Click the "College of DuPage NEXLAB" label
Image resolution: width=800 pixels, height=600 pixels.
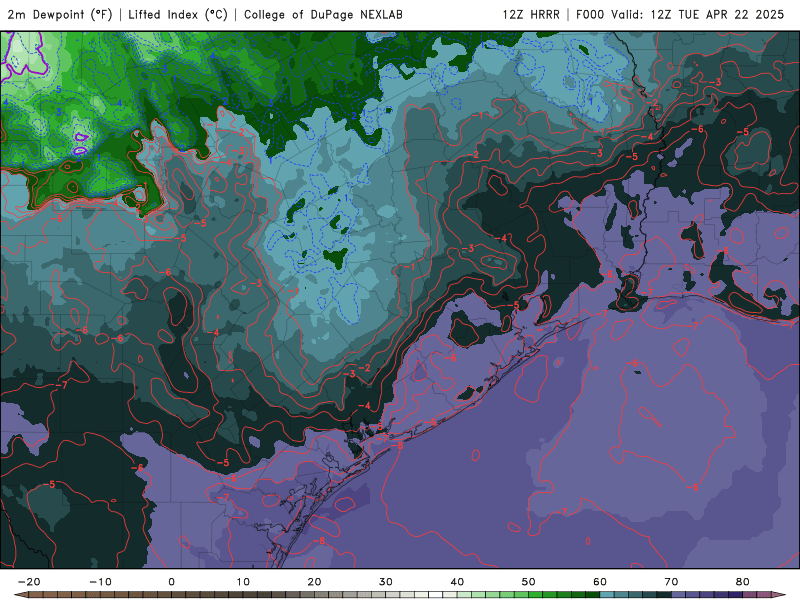(x=323, y=15)
